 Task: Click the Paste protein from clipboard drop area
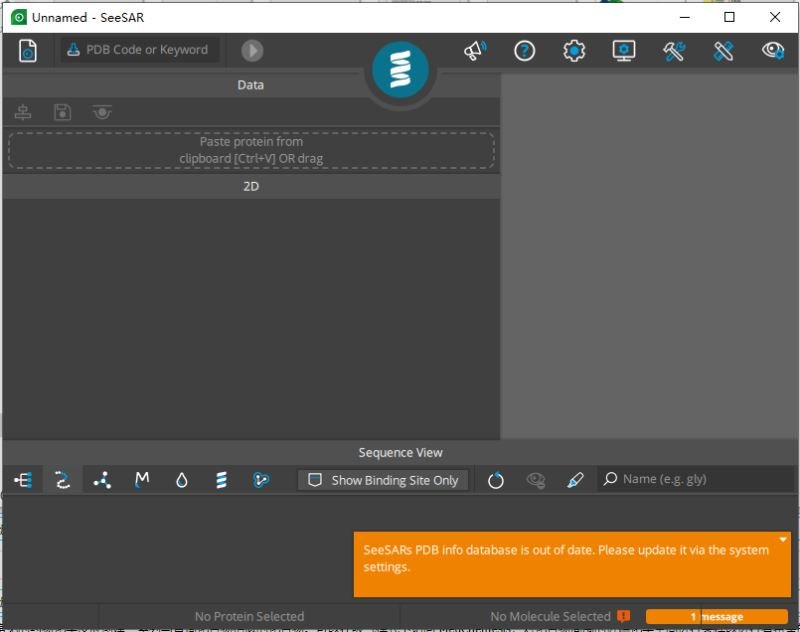251,150
